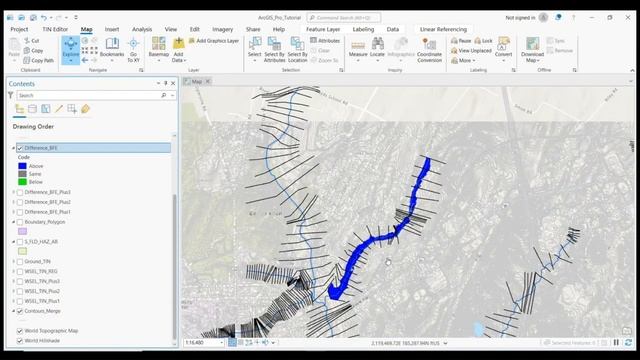Open the map scale dropdown
This screenshot has height=360, width=640.
(x=222, y=343)
